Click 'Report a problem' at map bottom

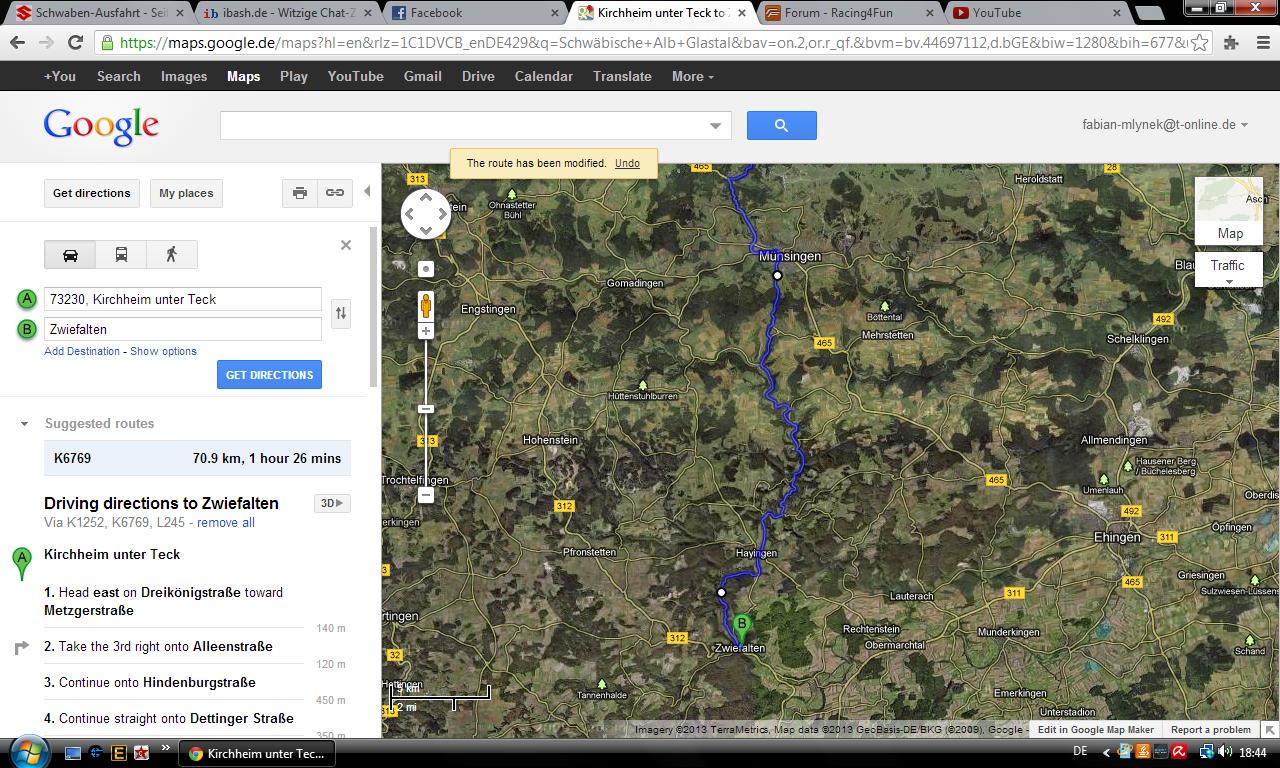pyautogui.click(x=1210, y=730)
